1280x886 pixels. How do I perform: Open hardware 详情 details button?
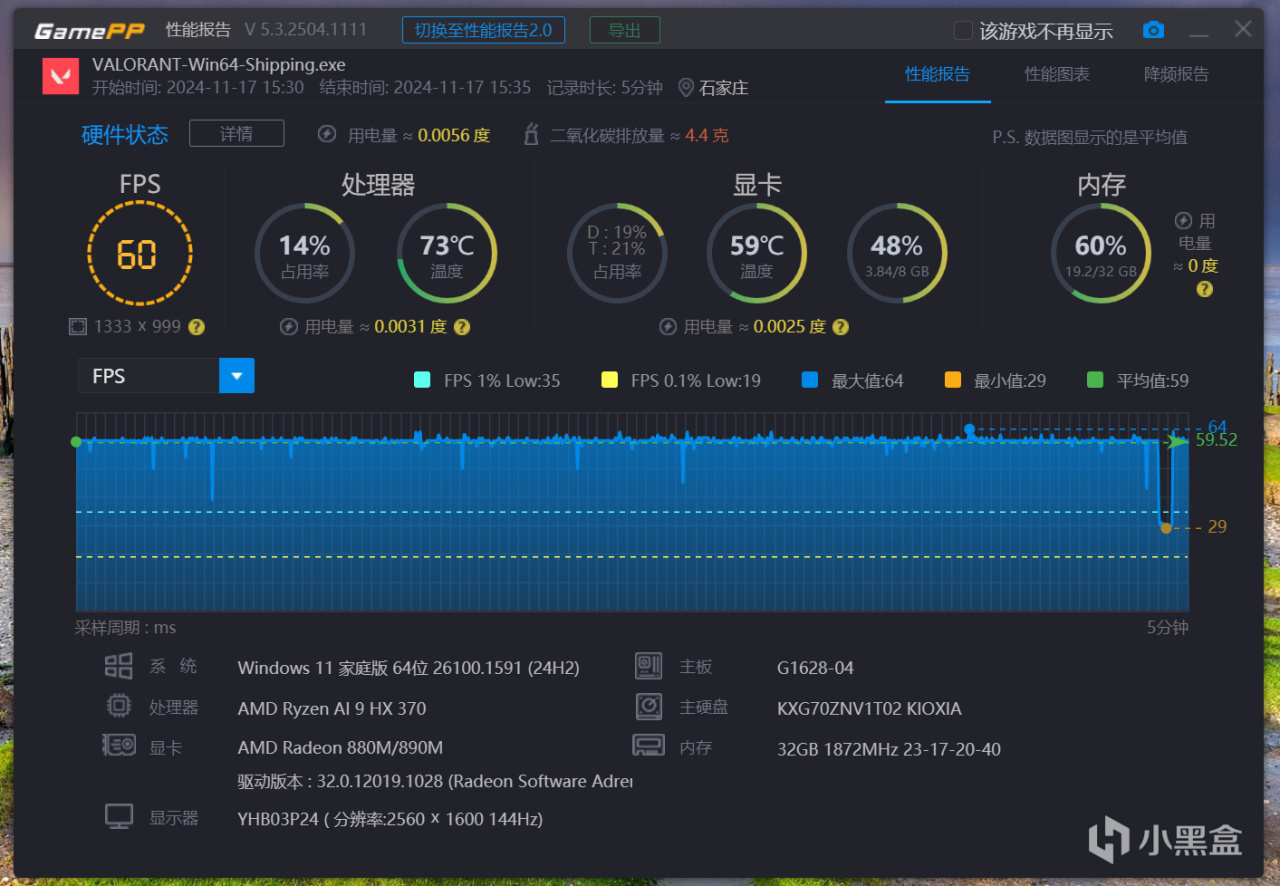point(237,133)
